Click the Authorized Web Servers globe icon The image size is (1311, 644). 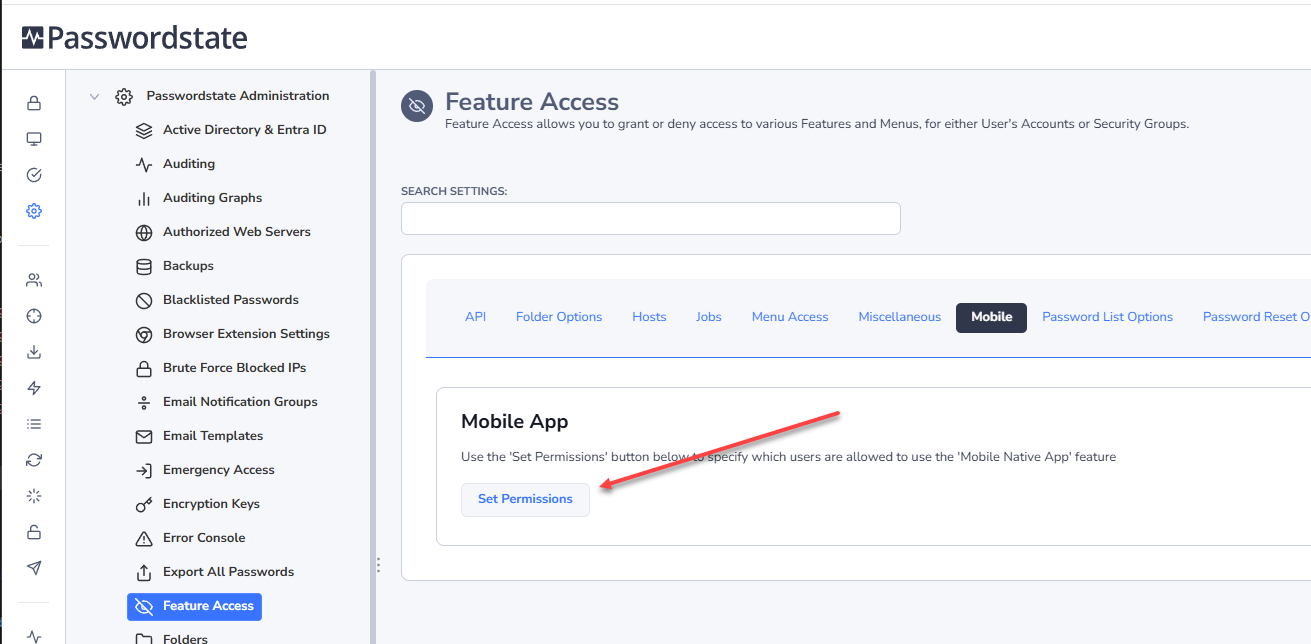tap(144, 232)
